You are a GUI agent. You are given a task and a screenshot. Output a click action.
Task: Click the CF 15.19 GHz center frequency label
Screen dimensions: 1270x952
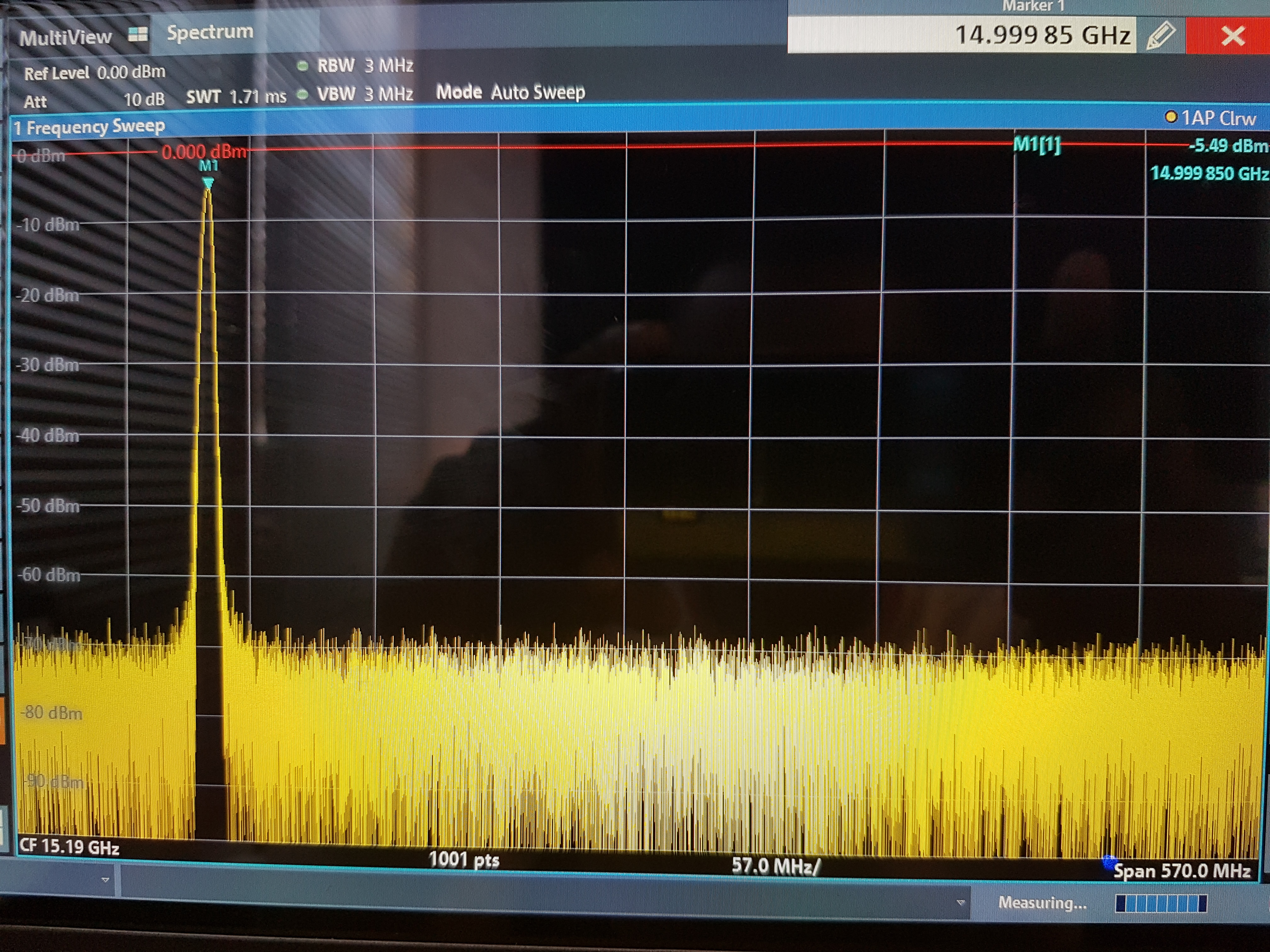click(69, 847)
